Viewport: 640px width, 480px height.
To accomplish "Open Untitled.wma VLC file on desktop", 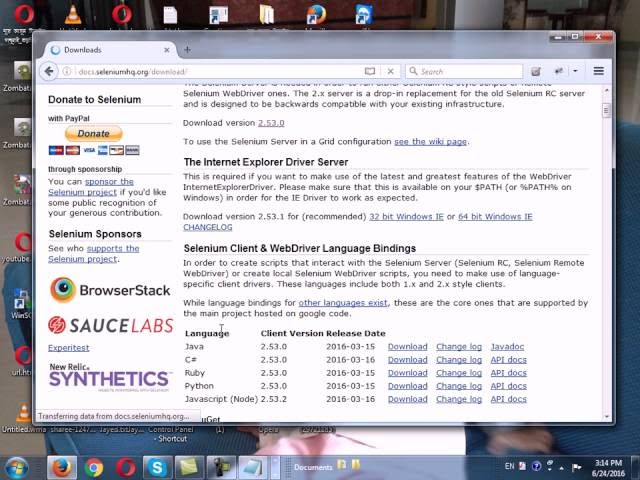I will point(22,418).
